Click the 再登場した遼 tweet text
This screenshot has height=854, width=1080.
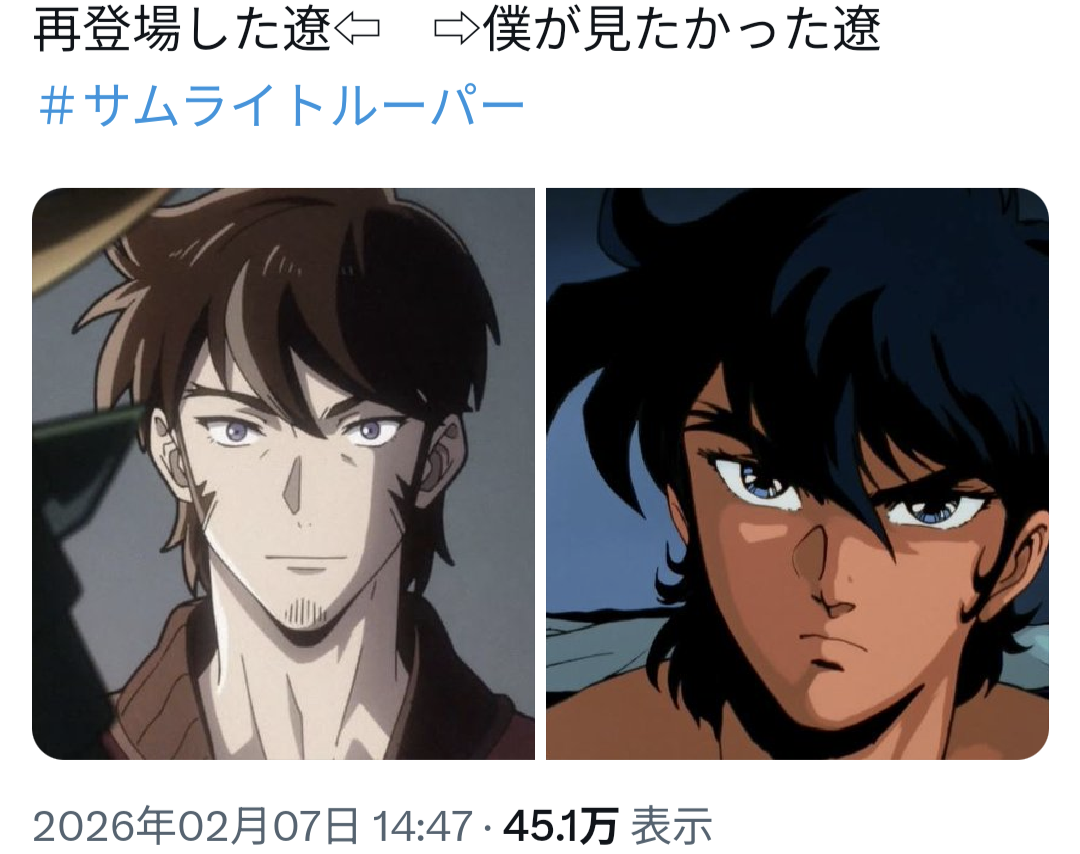(183, 29)
